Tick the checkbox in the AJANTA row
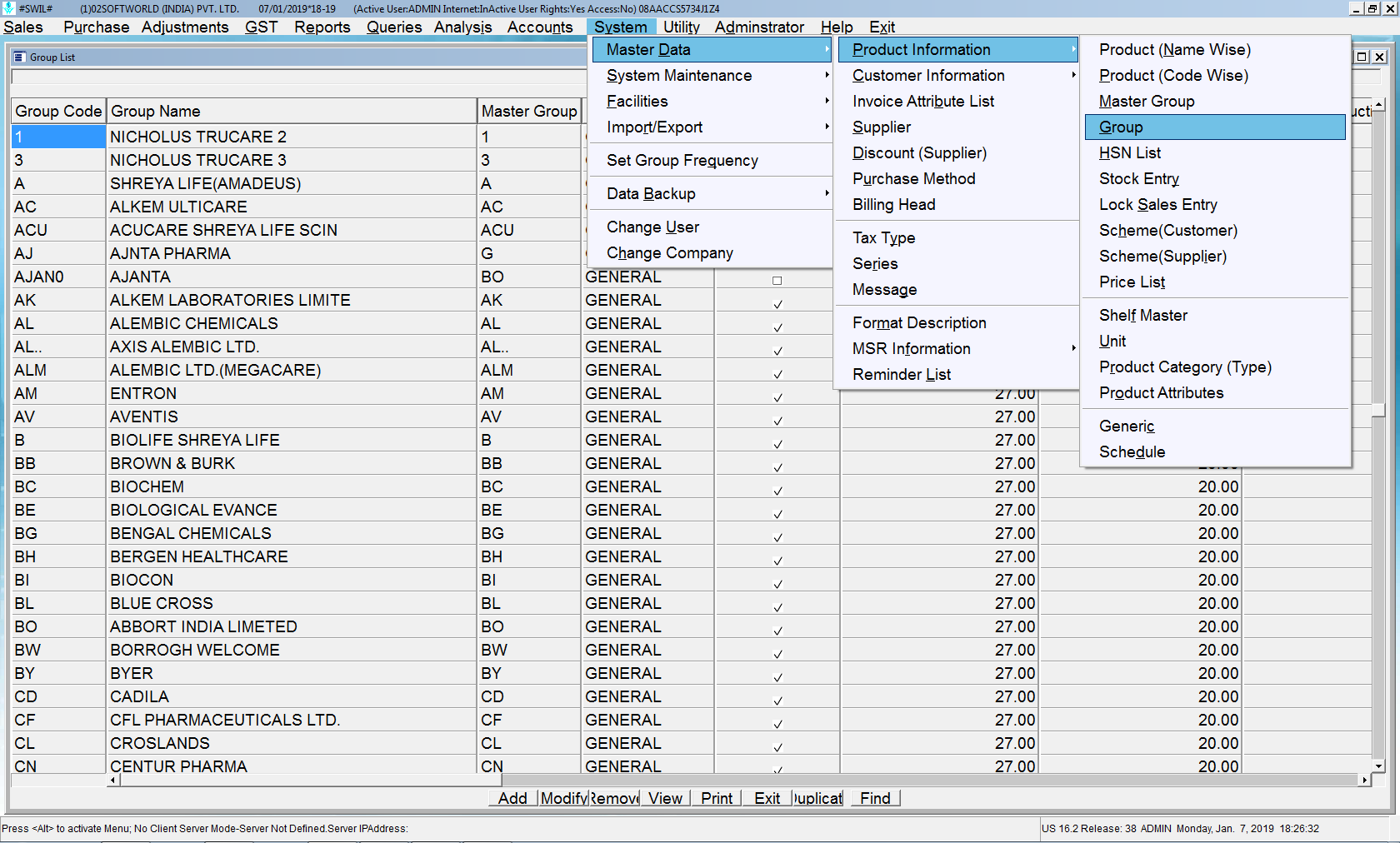Viewport: 1400px width, 843px height. (x=777, y=281)
